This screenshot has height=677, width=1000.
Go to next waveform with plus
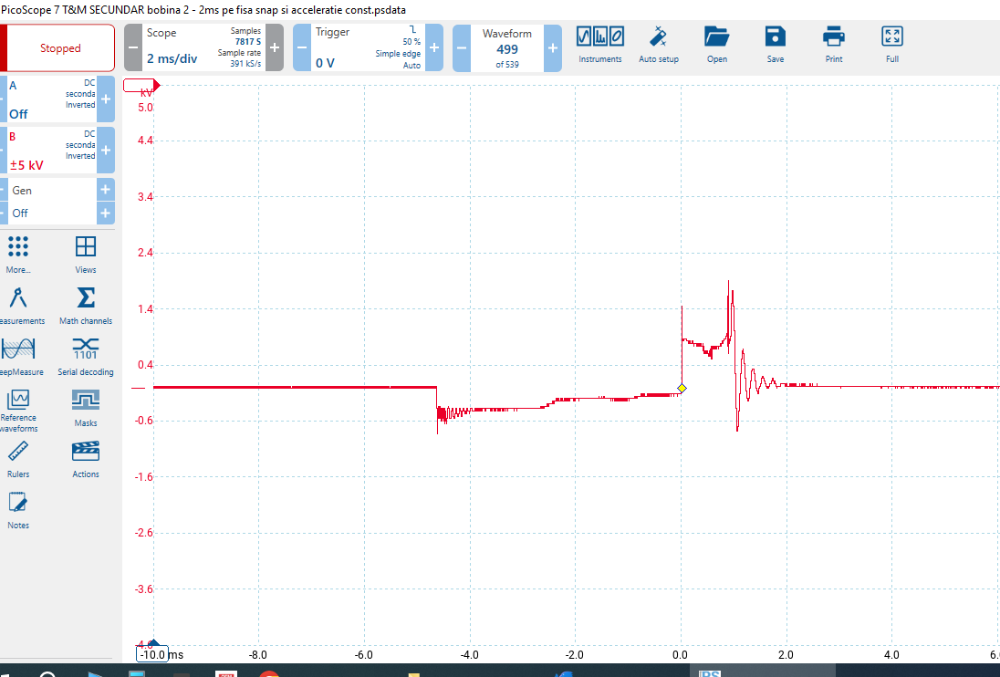click(552, 48)
